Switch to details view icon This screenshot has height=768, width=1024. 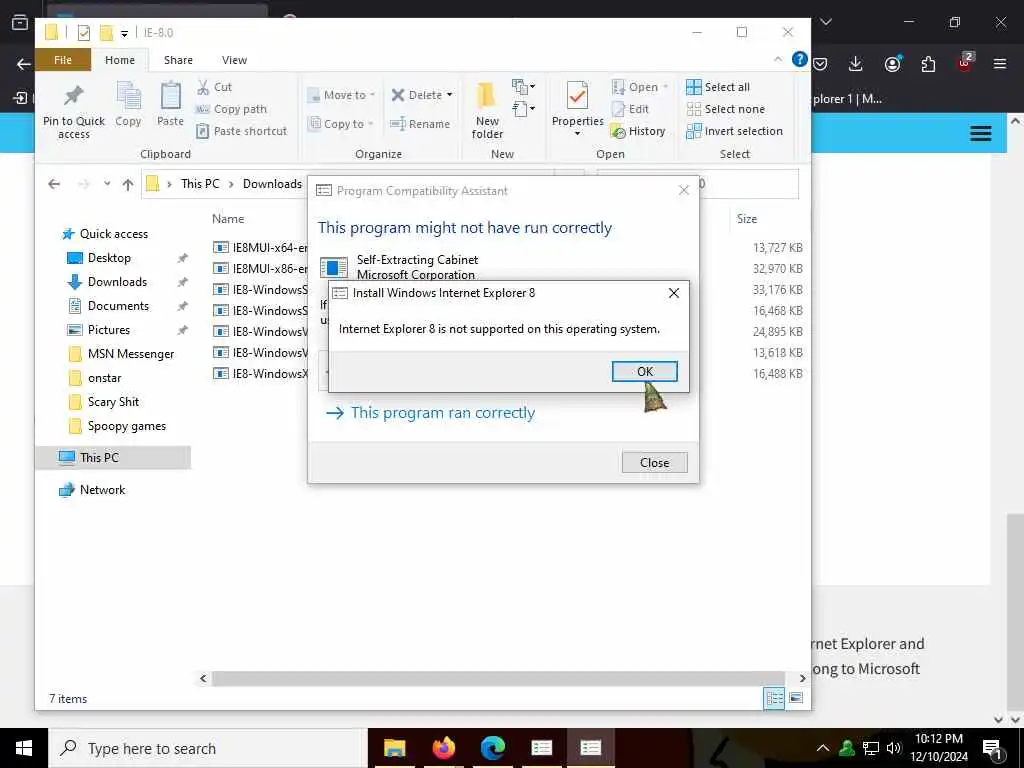[x=774, y=699]
